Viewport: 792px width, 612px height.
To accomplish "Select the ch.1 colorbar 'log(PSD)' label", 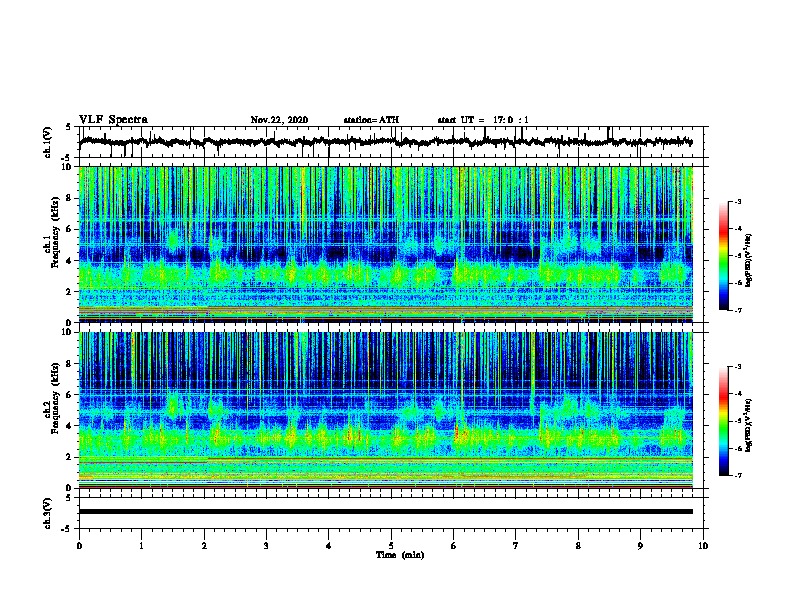I will tap(748, 261).
